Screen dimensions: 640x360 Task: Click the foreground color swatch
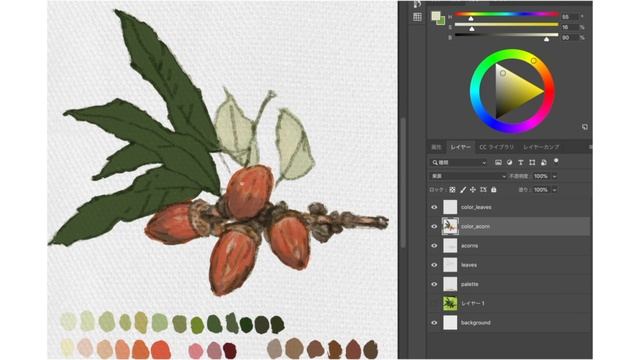click(436, 16)
